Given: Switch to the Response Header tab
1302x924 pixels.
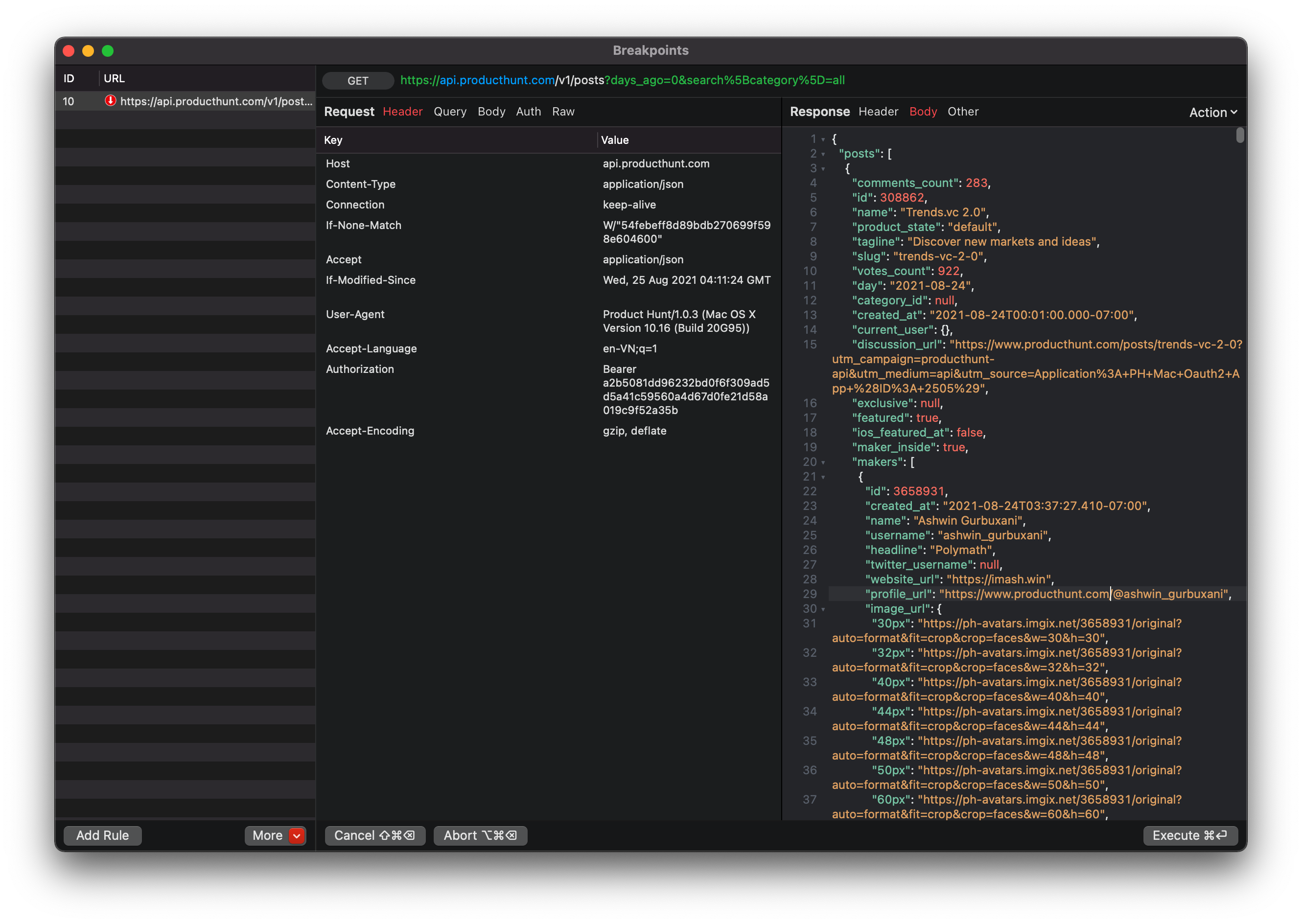Looking at the screenshot, I should pyautogui.click(x=878, y=112).
